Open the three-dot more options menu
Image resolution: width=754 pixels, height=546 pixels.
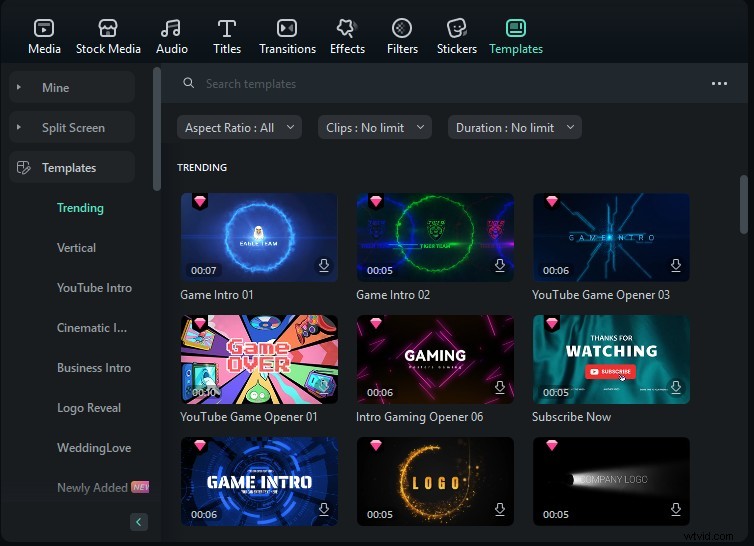(719, 84)
